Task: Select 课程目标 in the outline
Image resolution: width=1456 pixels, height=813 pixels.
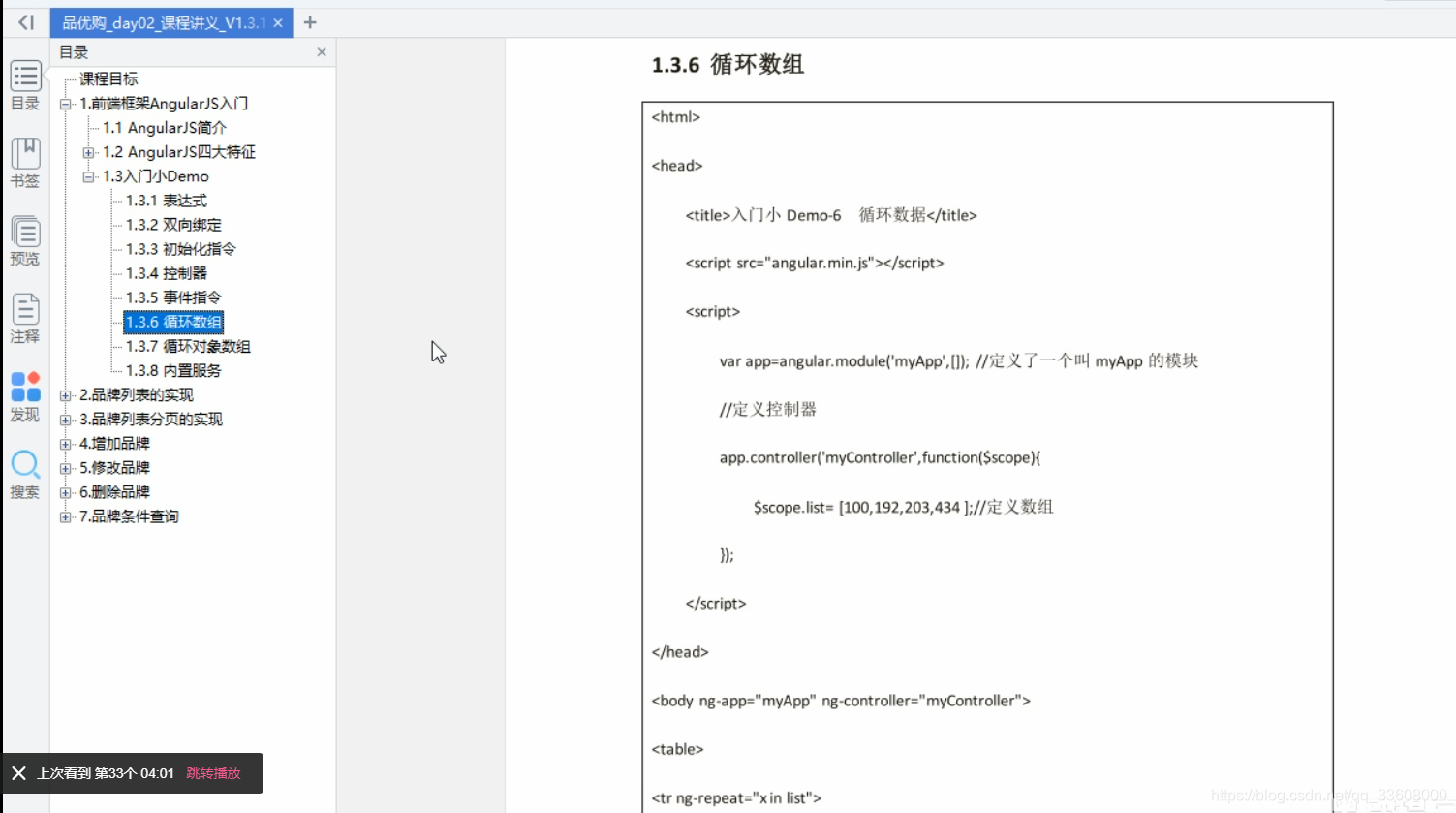Action: pyautogui.click(x=108, y=78)
